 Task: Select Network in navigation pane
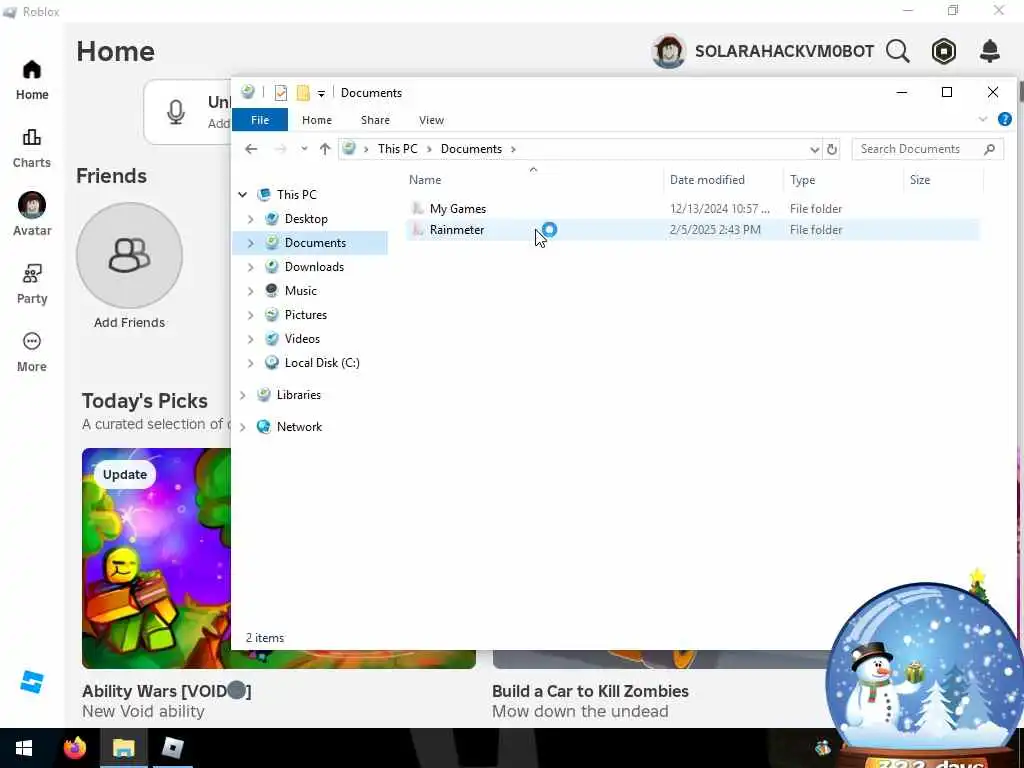[299, 427]
